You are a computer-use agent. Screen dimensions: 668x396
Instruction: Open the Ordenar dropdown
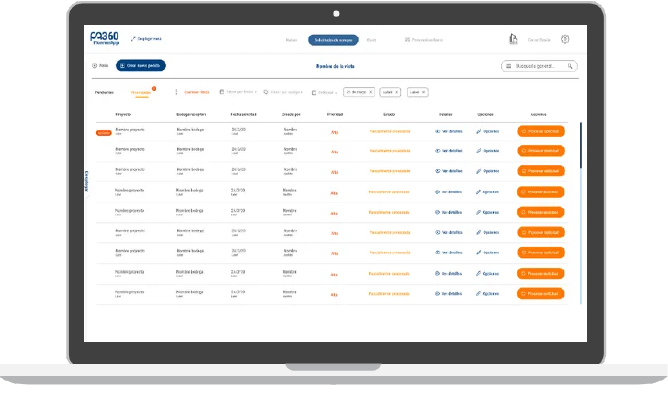325,92
